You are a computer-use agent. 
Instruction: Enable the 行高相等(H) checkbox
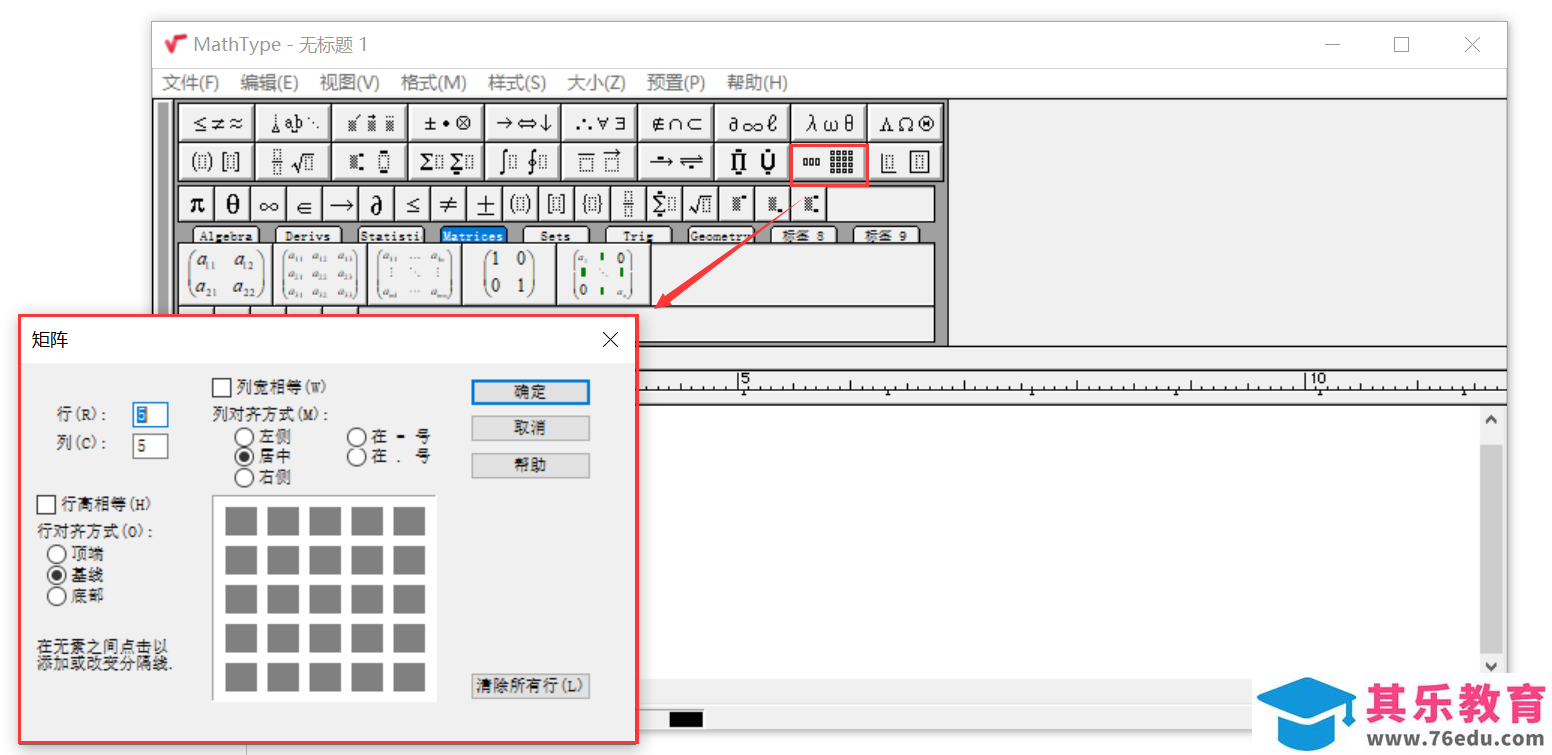45,504
